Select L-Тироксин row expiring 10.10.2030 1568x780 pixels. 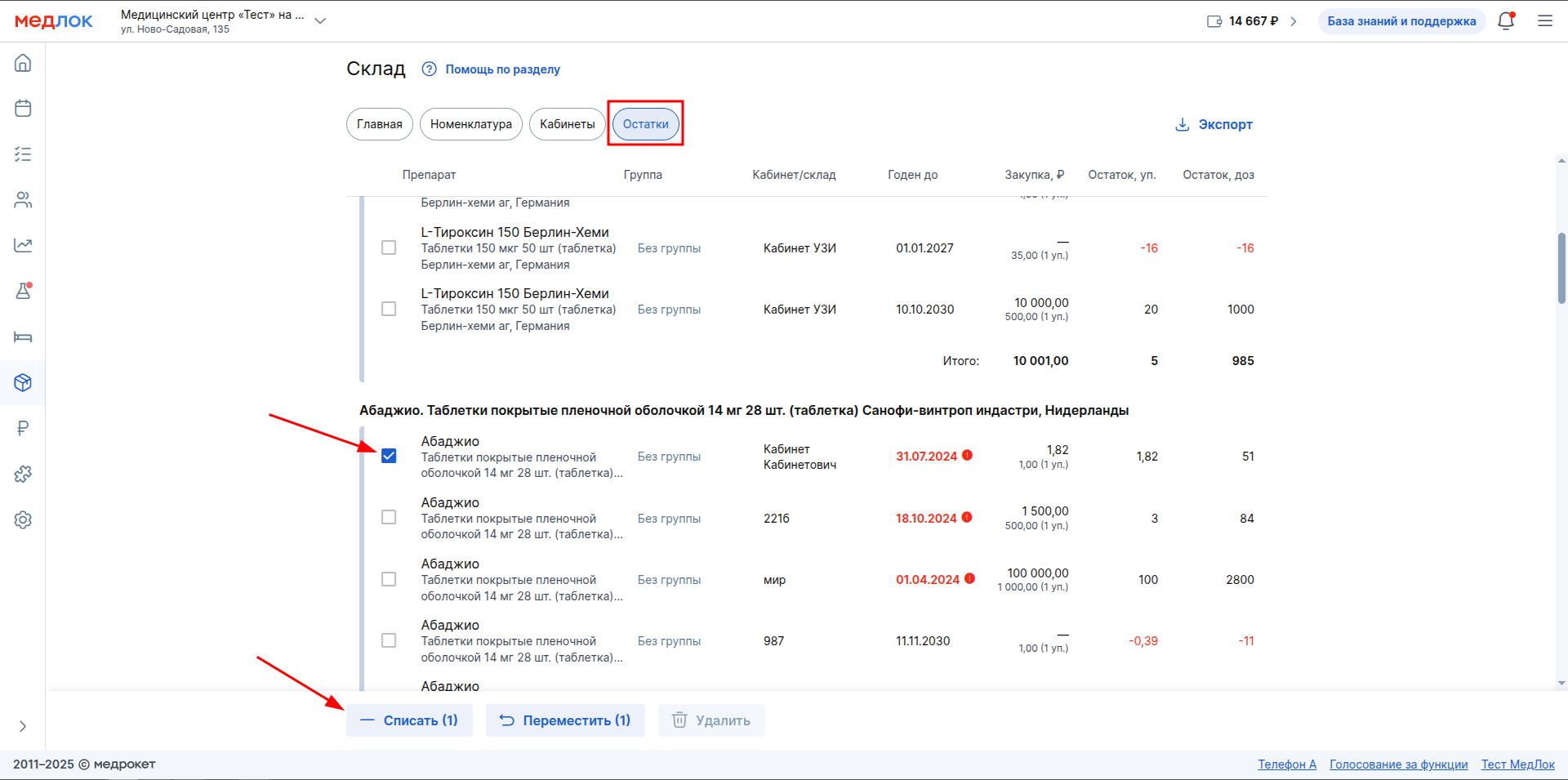(x=389, y=309)
